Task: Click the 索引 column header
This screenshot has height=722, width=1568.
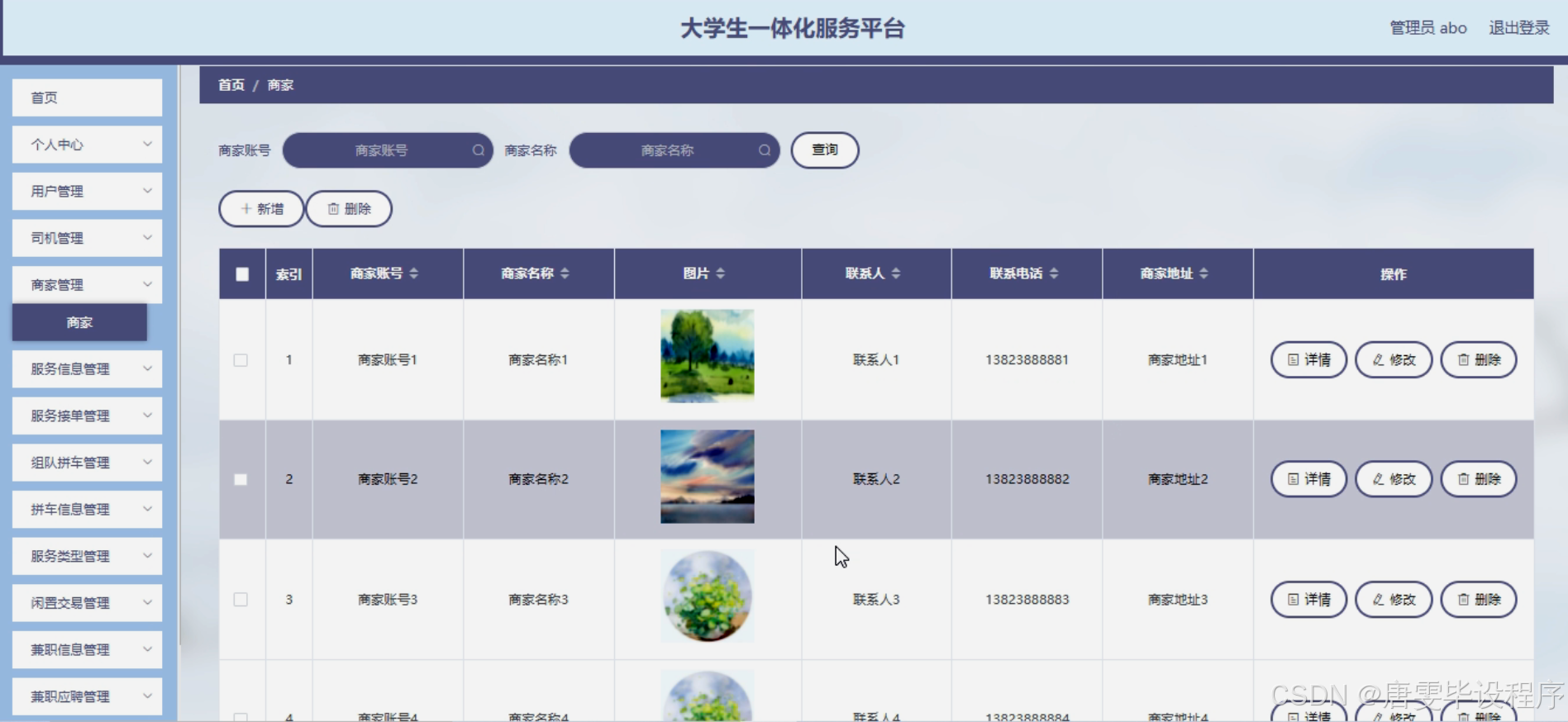Action: [288, 274]
